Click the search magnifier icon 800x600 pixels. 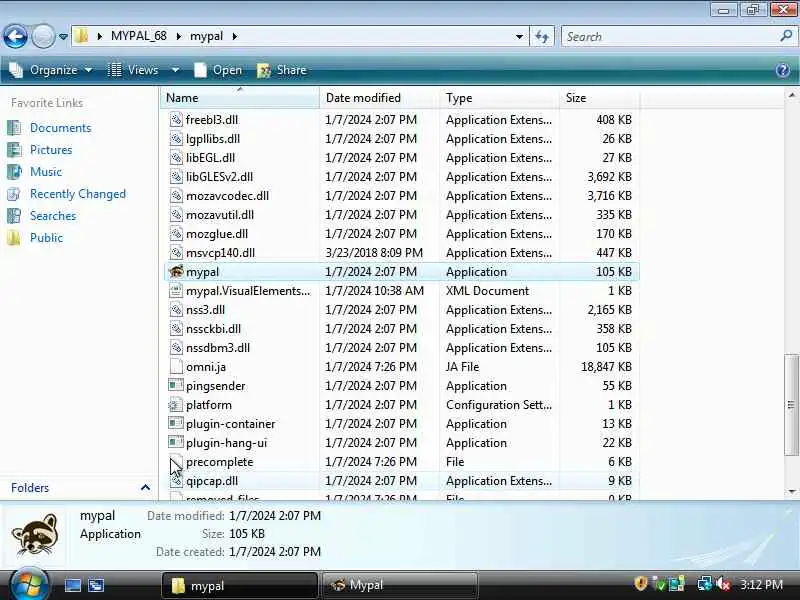pyautogui.click(x=786, y=36)
